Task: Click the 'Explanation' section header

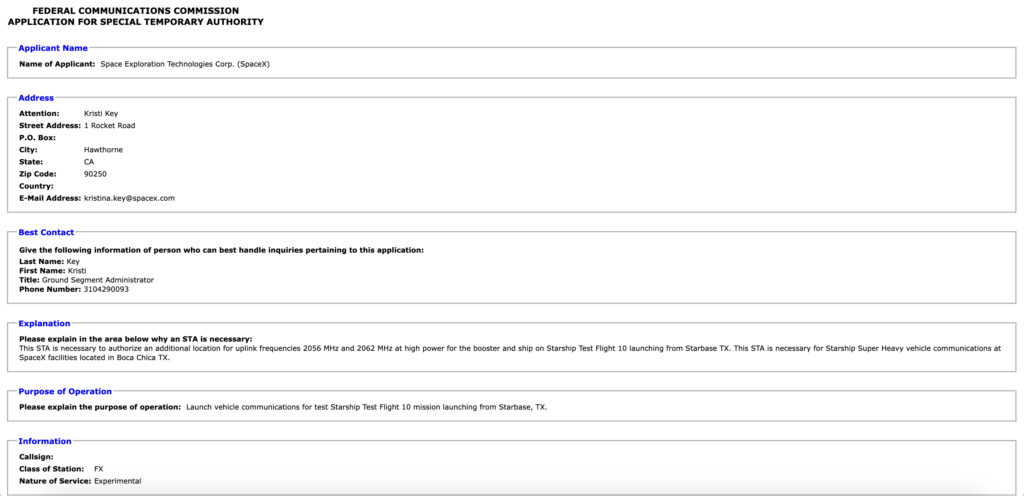Action: pos(44,324)
